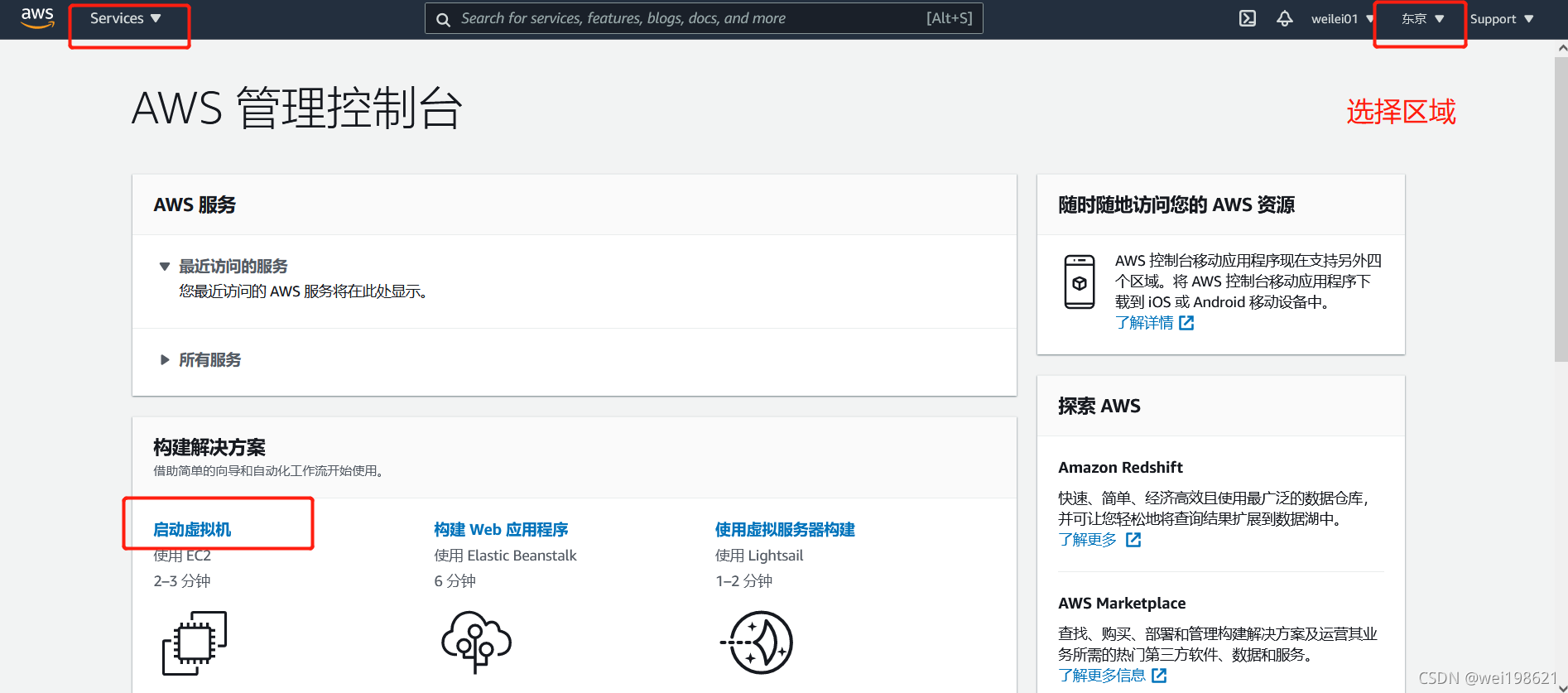
Task: Click the EC2 chip illustration icon
Action: (195, 642)
